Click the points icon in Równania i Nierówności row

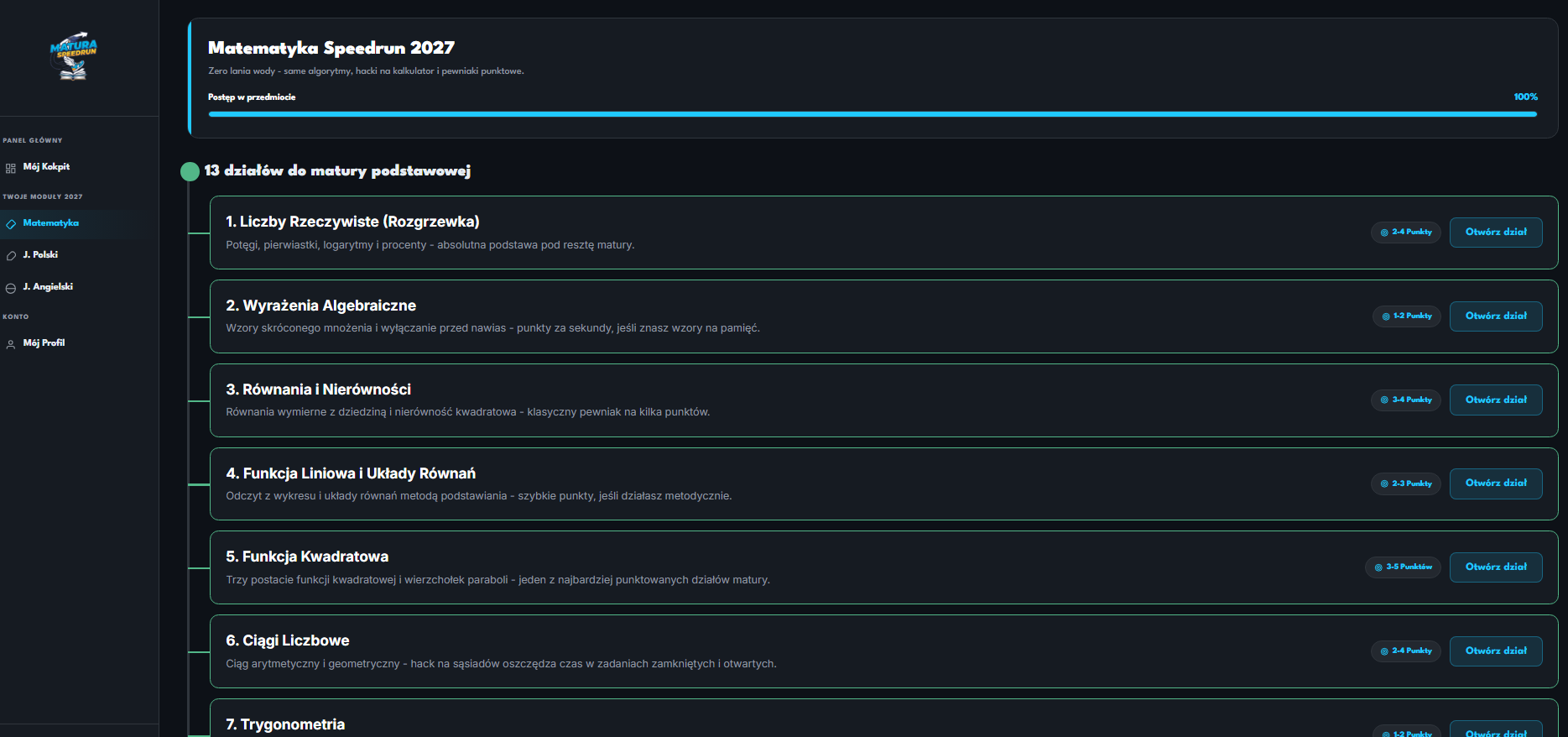pos(1384,400)
